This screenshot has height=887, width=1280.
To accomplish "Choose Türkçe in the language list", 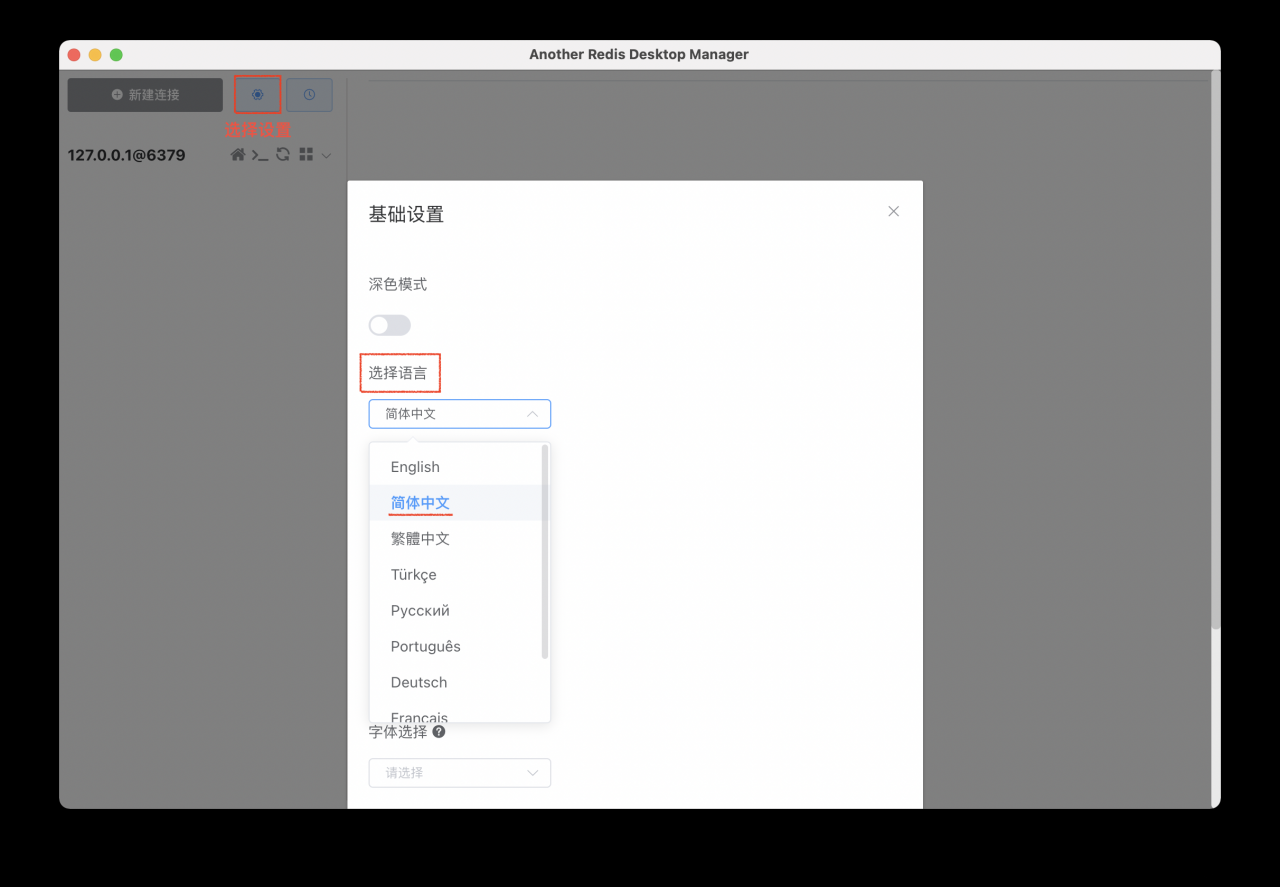I will click(x=413, y=574).
